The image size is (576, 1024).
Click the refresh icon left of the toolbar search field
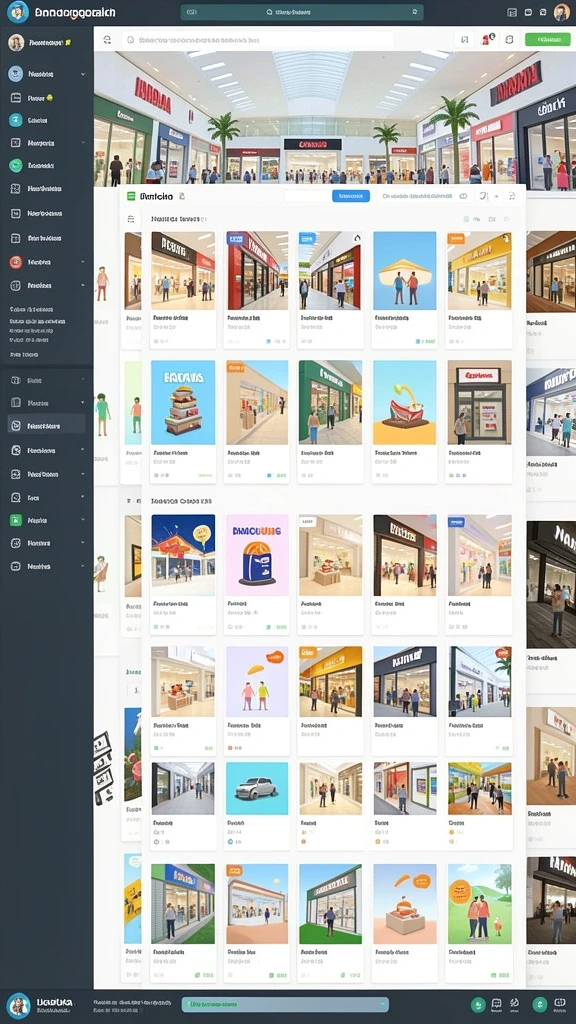tap(107, 40)
